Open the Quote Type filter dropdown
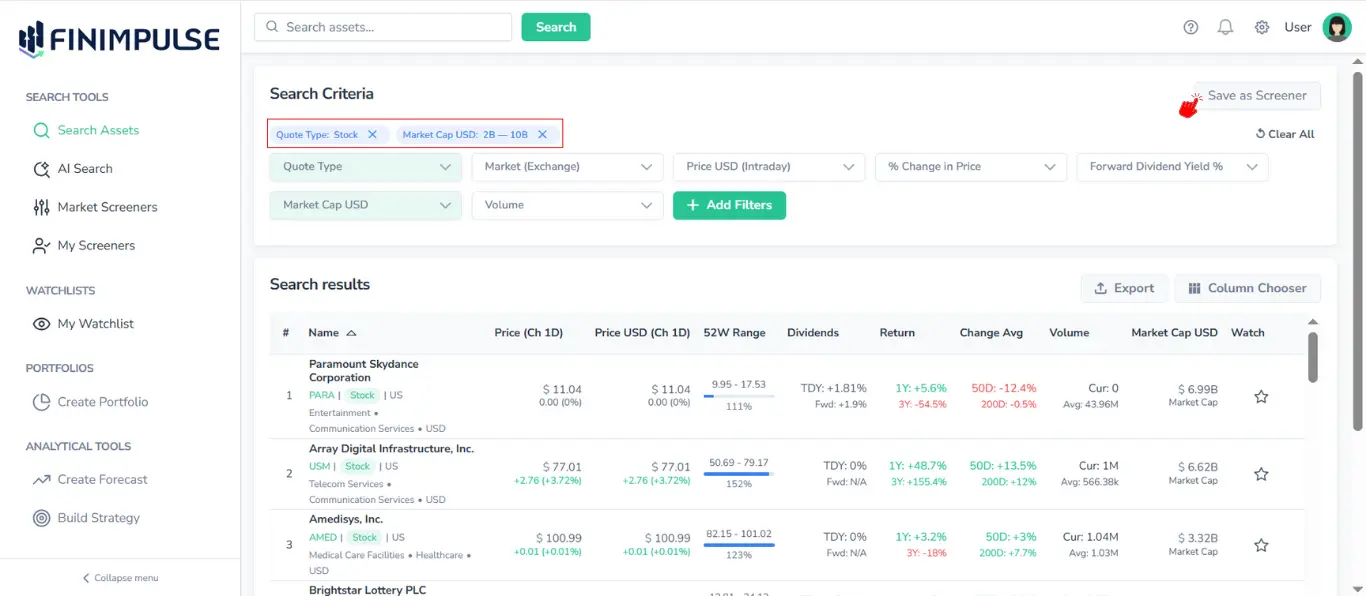This screenshot has height=596, width=1366. tap(365, 167)
